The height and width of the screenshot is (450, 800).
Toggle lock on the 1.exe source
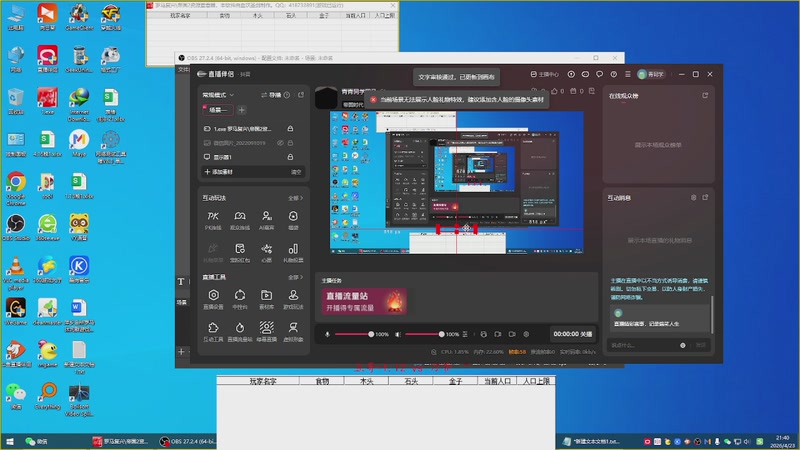(290, 129)
